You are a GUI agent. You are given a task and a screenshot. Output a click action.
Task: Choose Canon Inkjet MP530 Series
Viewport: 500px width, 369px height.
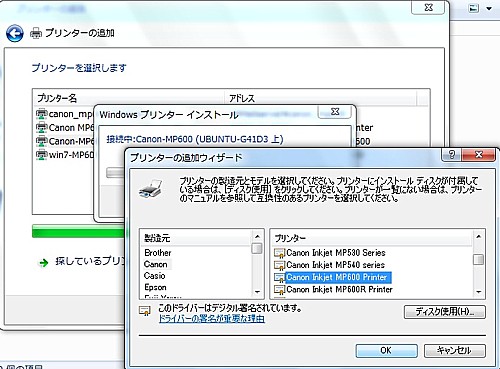336,253
